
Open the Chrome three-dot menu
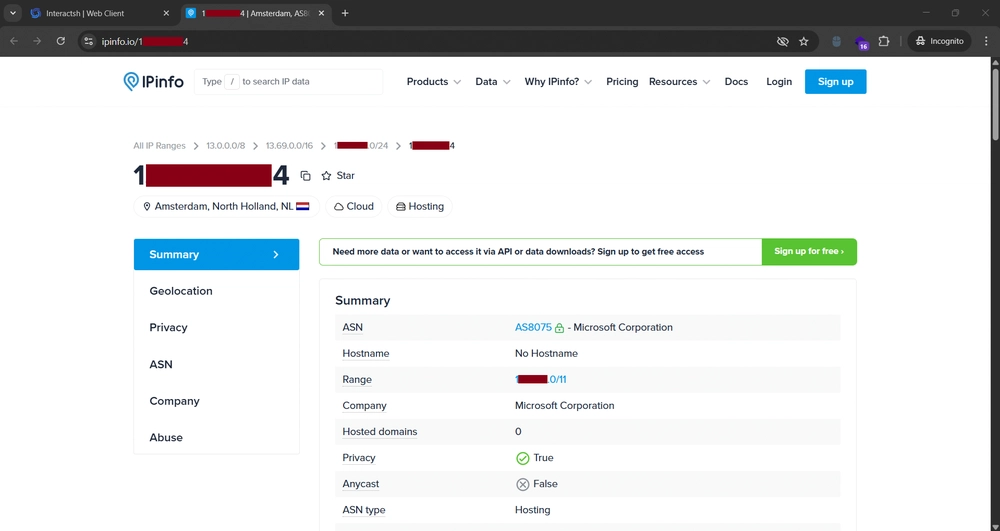coord(985,41)
